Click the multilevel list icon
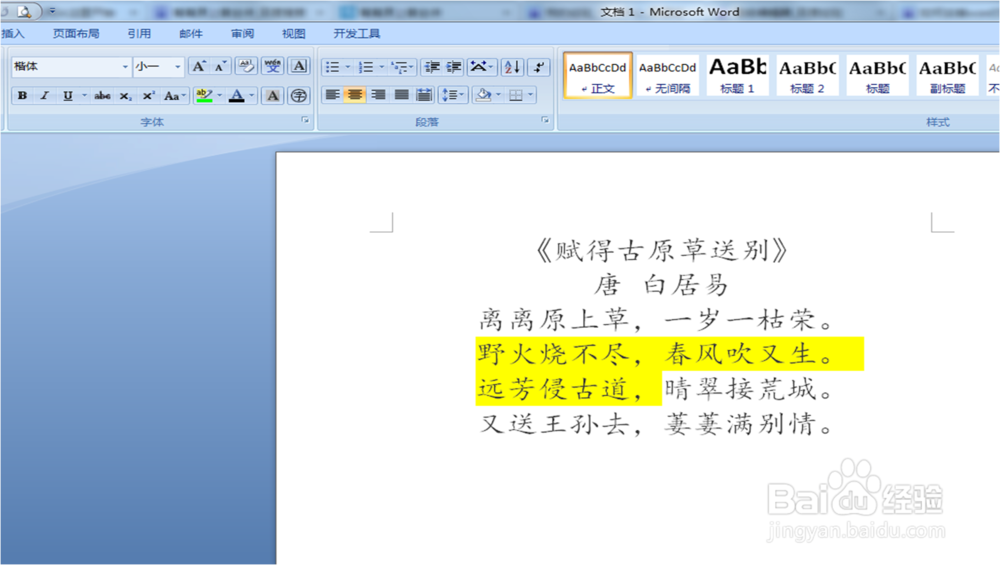Viewport: 1000px width, 565px height. tap(400, 67)
